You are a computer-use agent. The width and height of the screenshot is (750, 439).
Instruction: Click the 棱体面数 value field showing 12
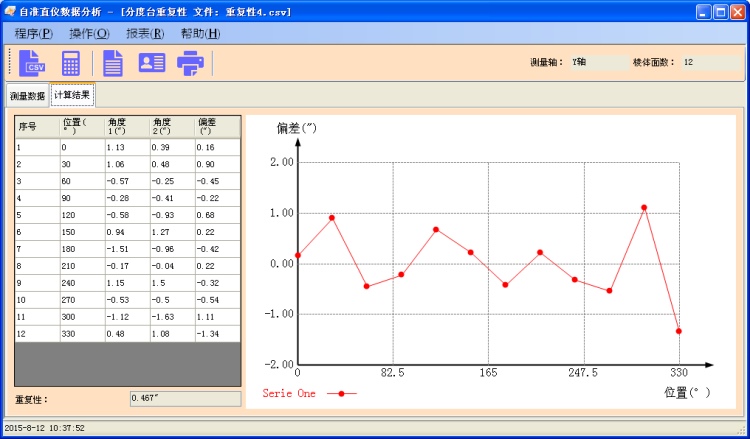click(710, 62)
